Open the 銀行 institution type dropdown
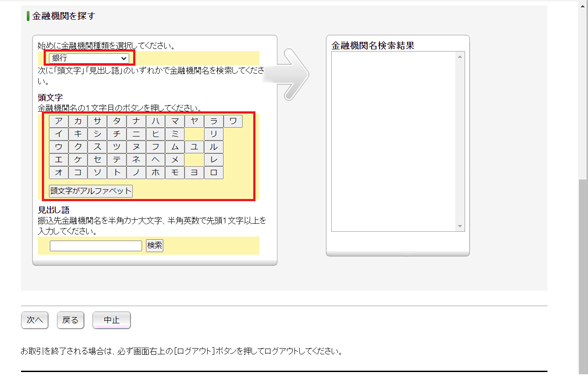 tap(89, 58)
